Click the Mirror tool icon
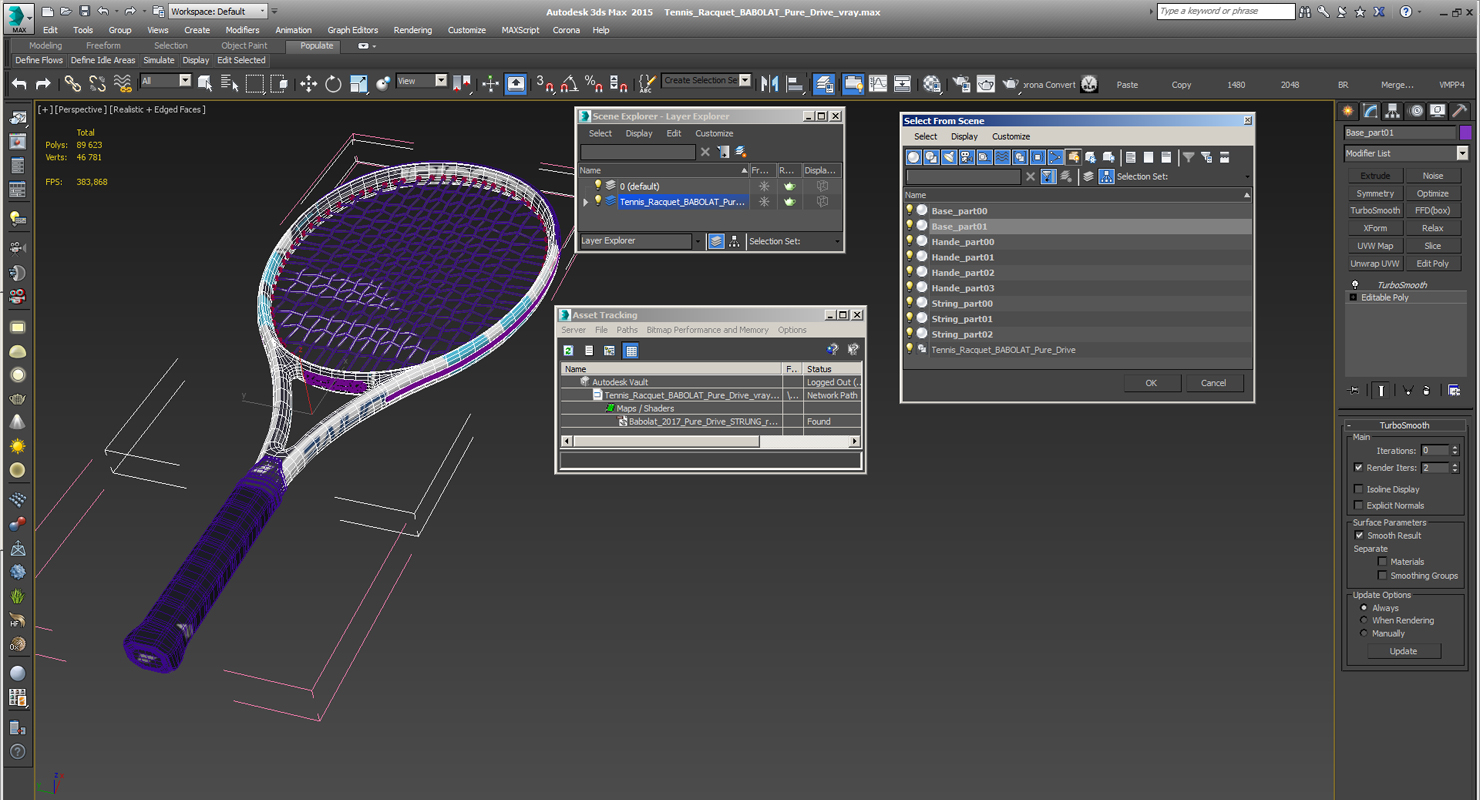The height and width of the screenshot is (800, 1480). pos(770,84)
